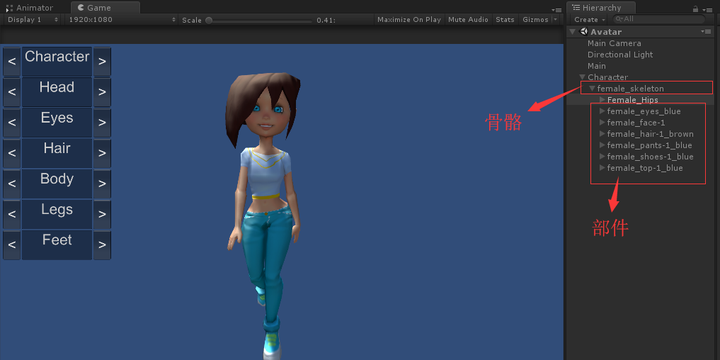Select female_top-1_blue in Hierarchy
The height and width of the screenshot is (360, 720).
click(645, 168)
